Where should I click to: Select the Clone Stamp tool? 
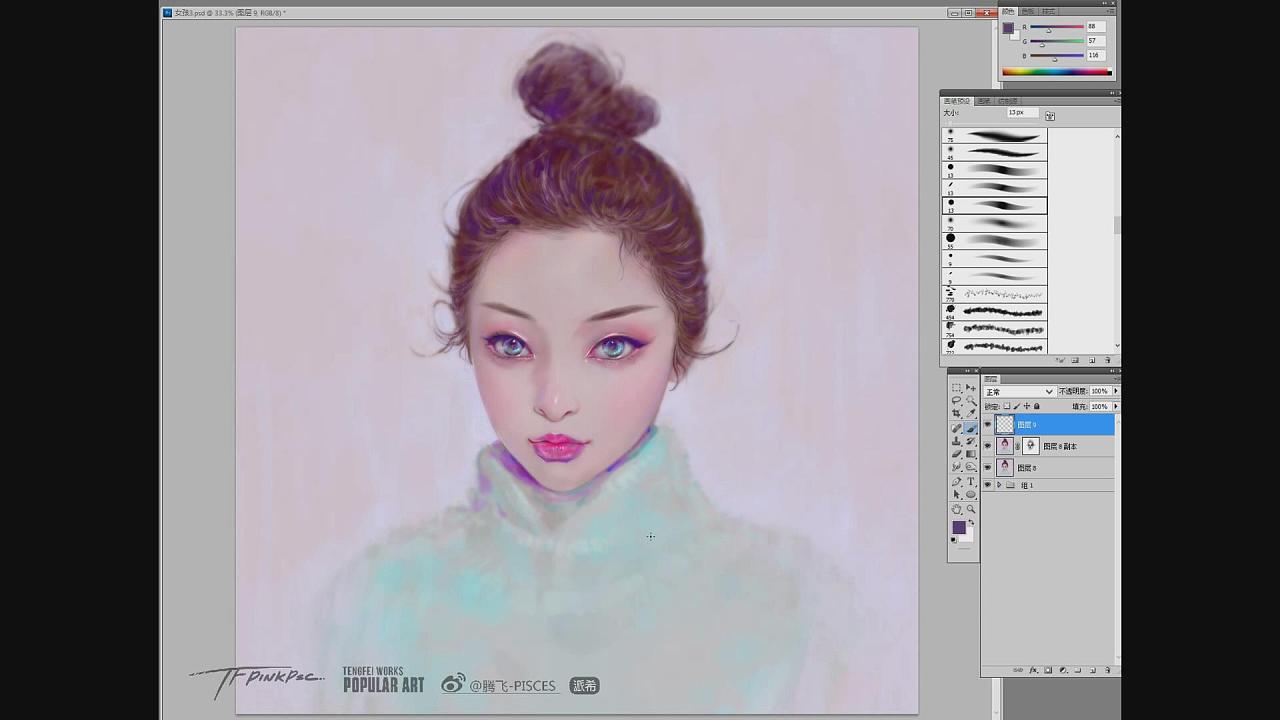click(956, 441)
